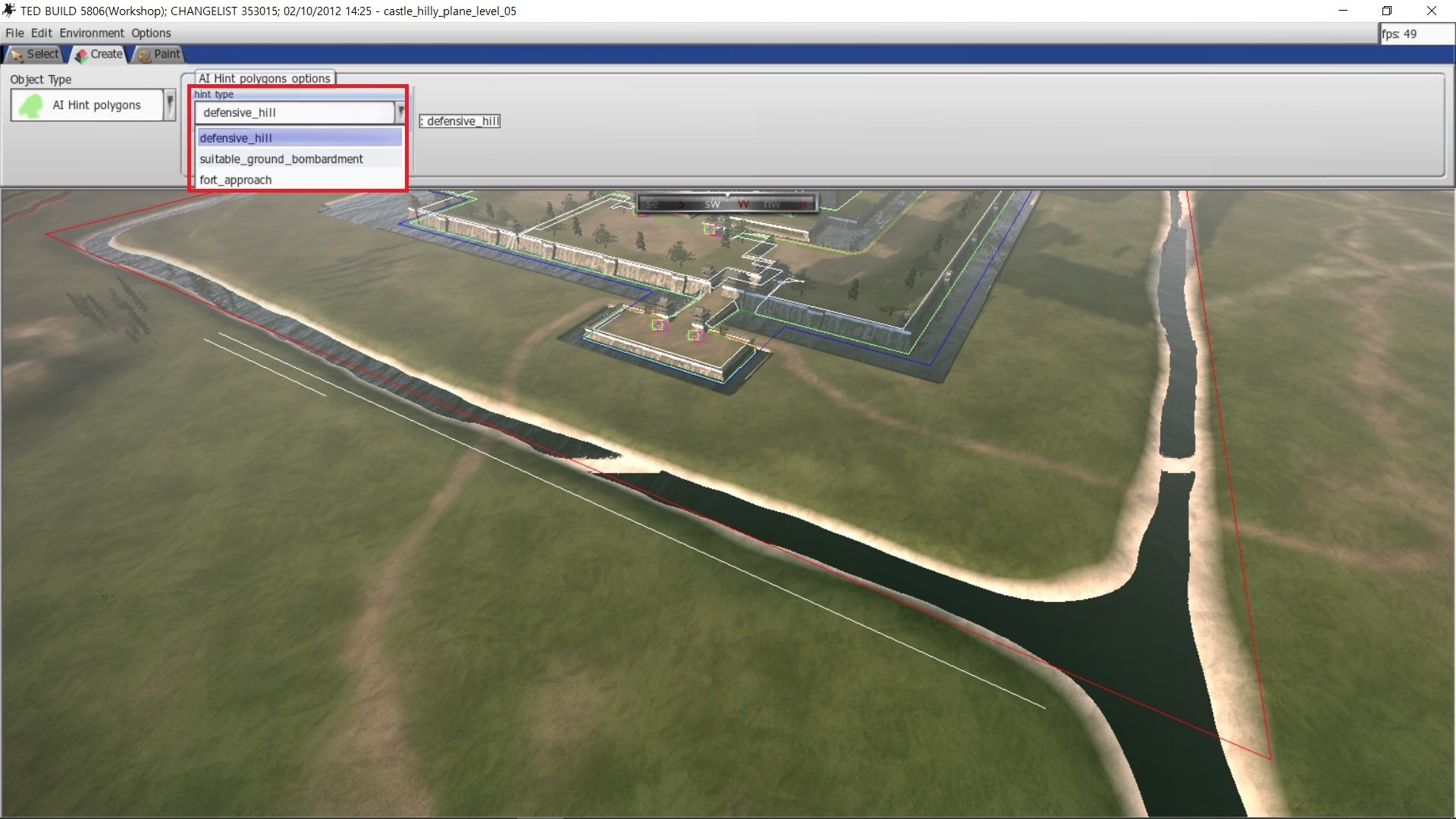This screenshot has height=819, width=1456.
Task: Click the TED application icon in title bar
Action: click(10, 11)
